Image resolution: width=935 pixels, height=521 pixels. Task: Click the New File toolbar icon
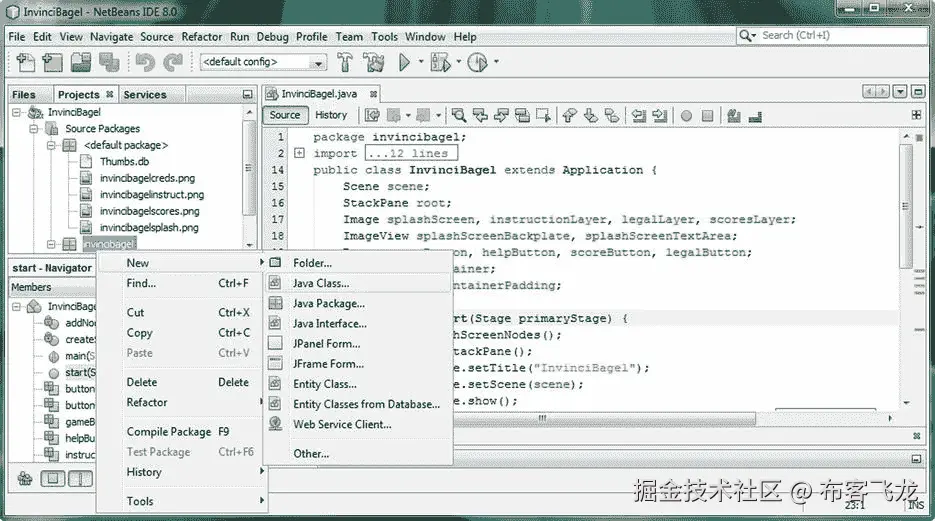point(26,62)
